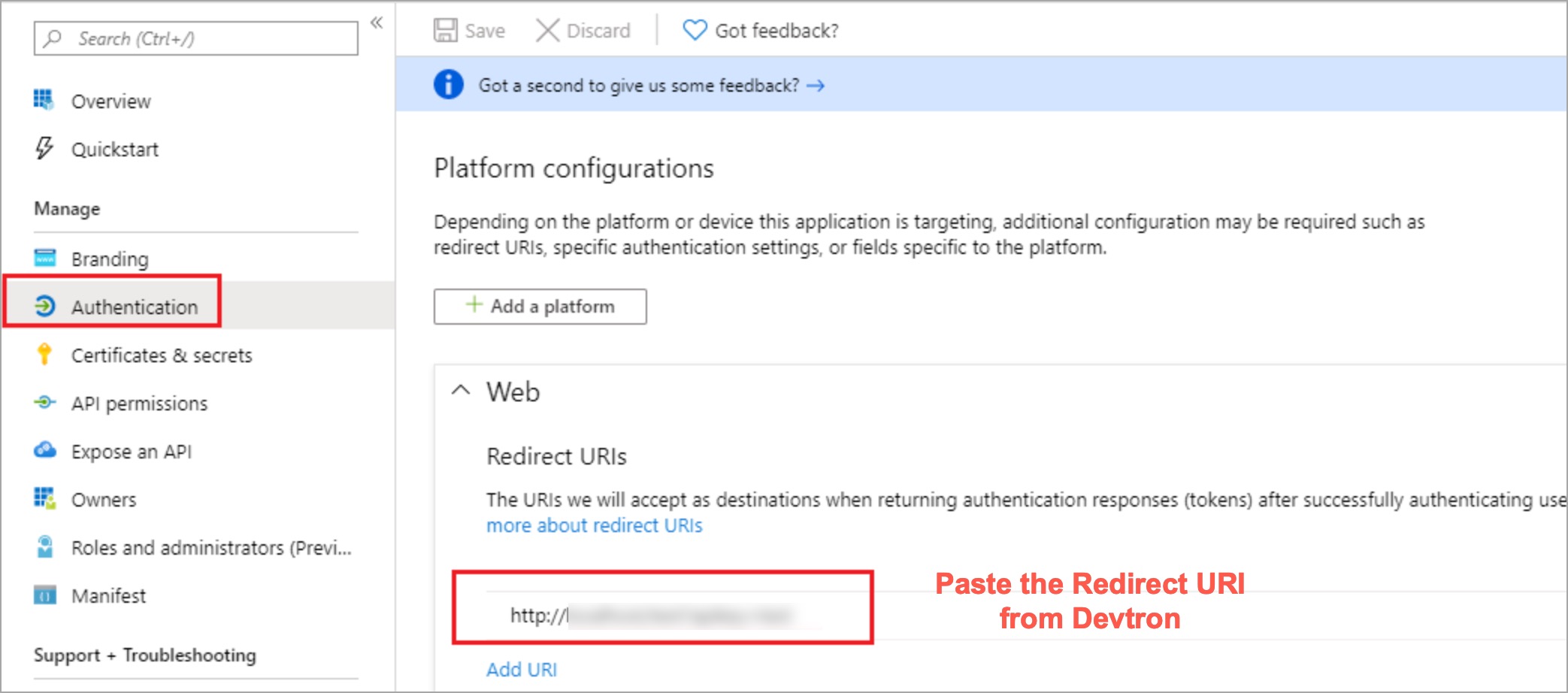Select the Authentication sidebar icon

point(45,306)
